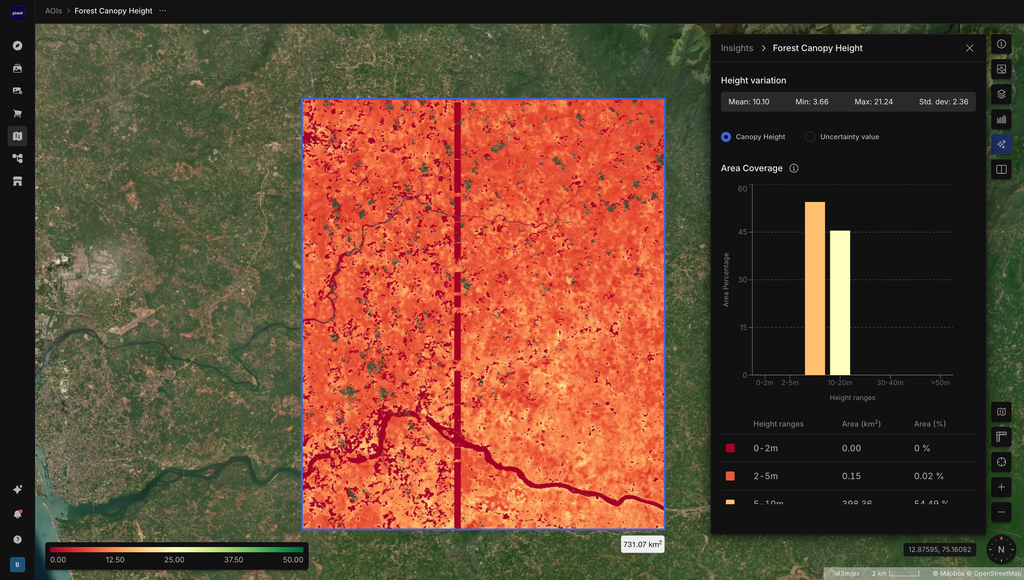Click the Area Coverage info icon
Viewport: 1024px width, 580px height.
(x=793, y=169)
